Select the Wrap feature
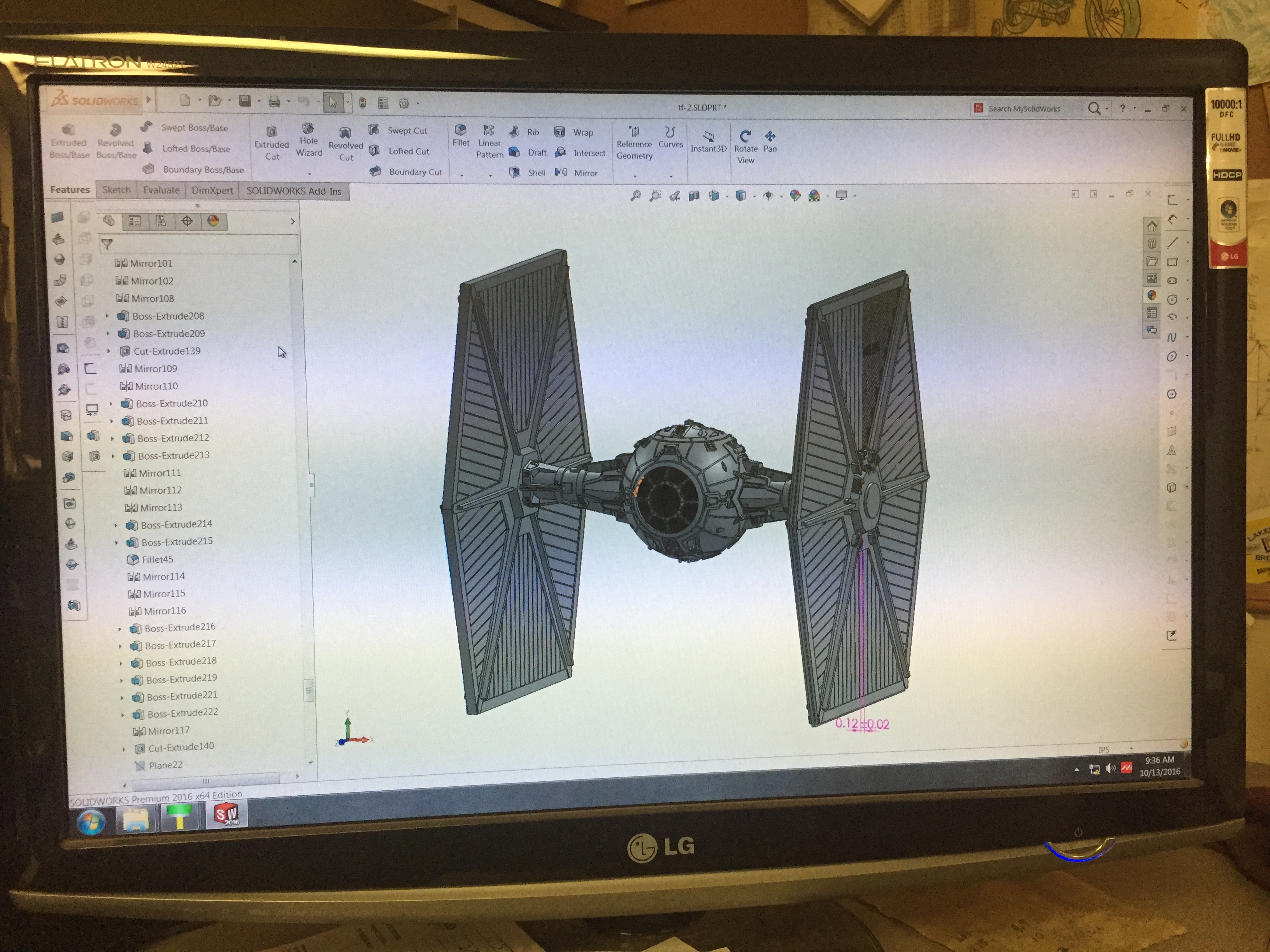 574,132
